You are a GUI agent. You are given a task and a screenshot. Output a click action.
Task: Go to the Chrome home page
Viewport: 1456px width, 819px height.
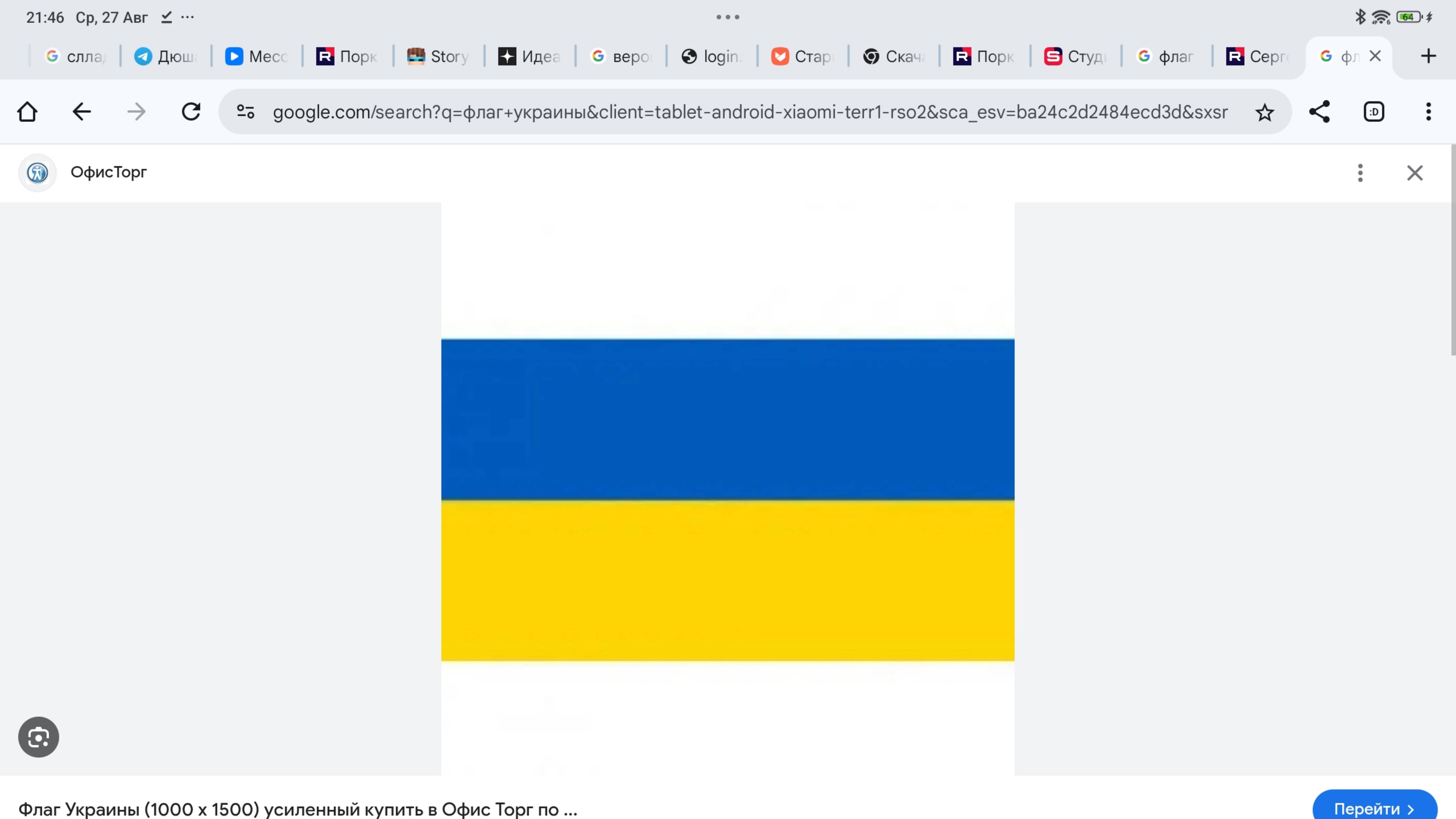pyautogui.click(x=26, y=111)
